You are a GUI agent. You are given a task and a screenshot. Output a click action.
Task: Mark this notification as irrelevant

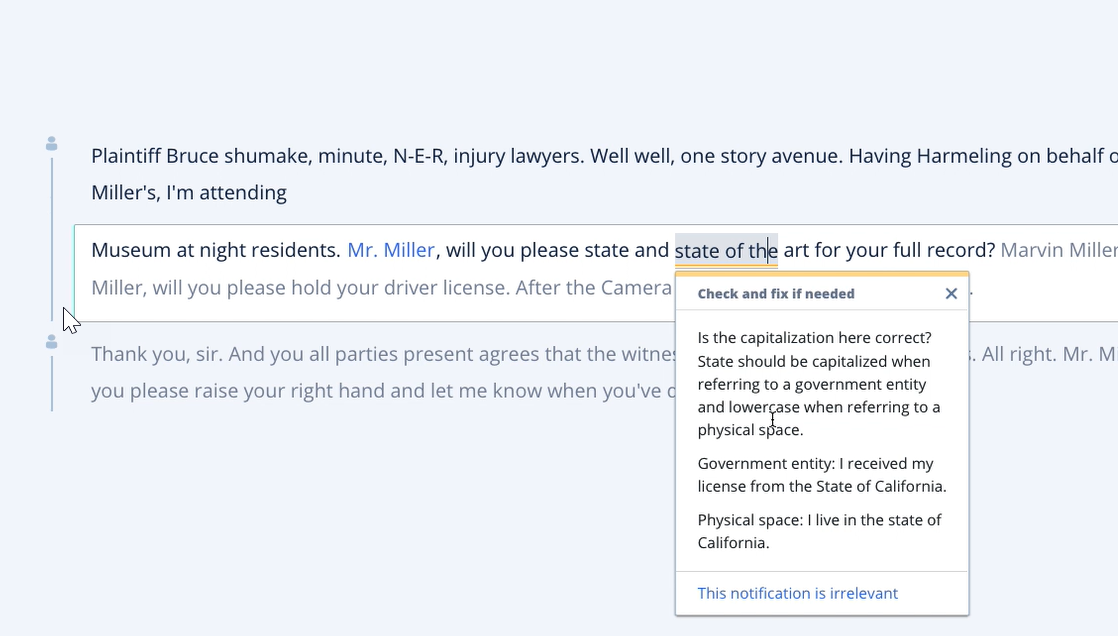coord(797,593)
